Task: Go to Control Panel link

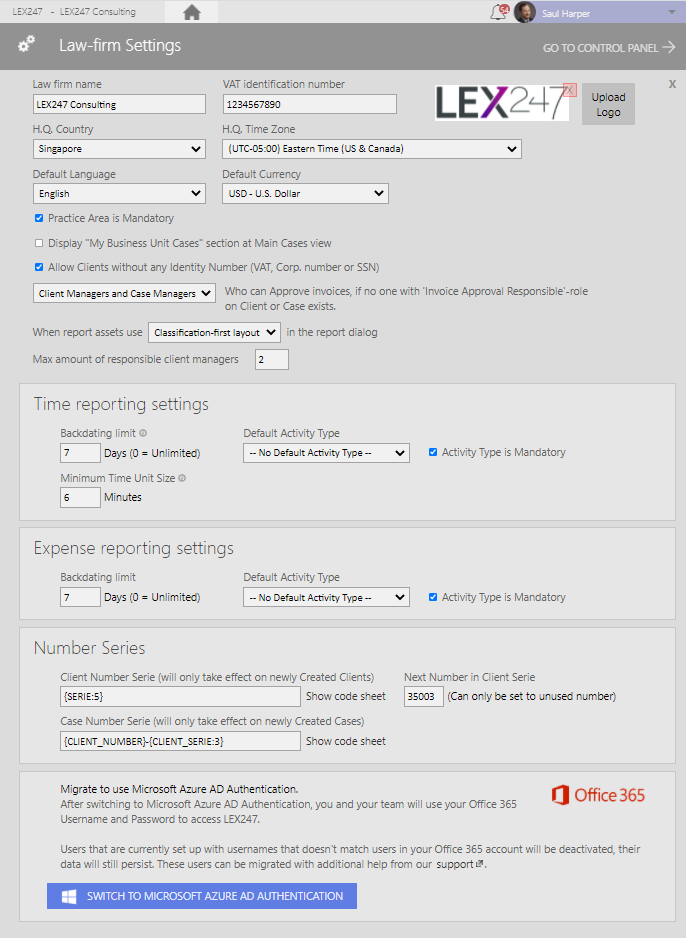Action: pyautogui.click(x=608, y=48)
